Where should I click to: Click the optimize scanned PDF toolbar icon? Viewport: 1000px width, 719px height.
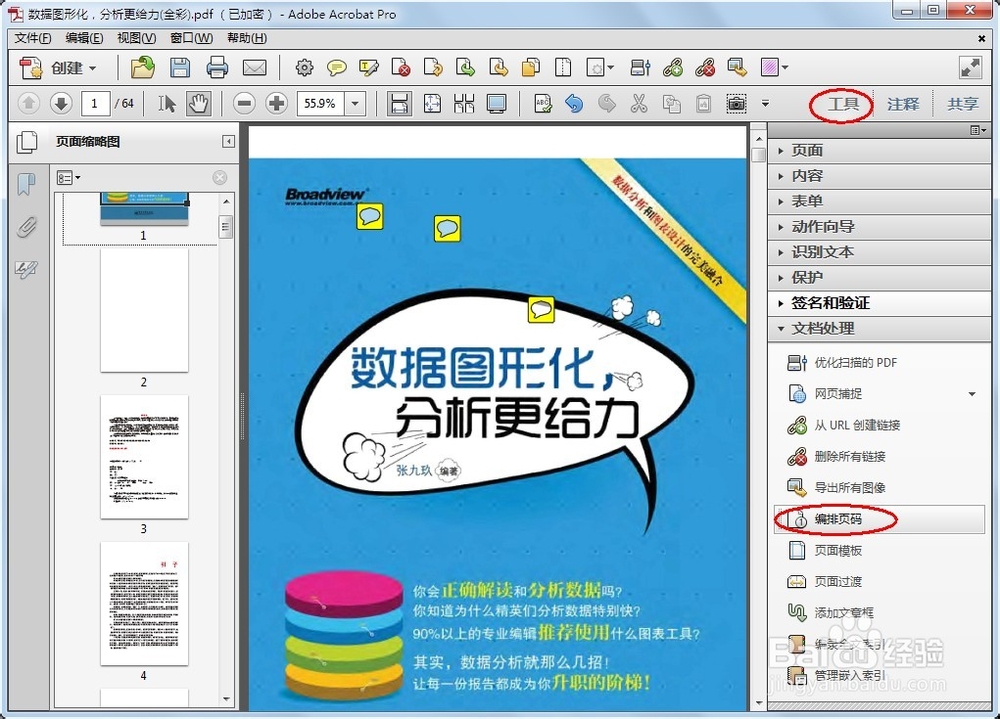coord(640,68)
